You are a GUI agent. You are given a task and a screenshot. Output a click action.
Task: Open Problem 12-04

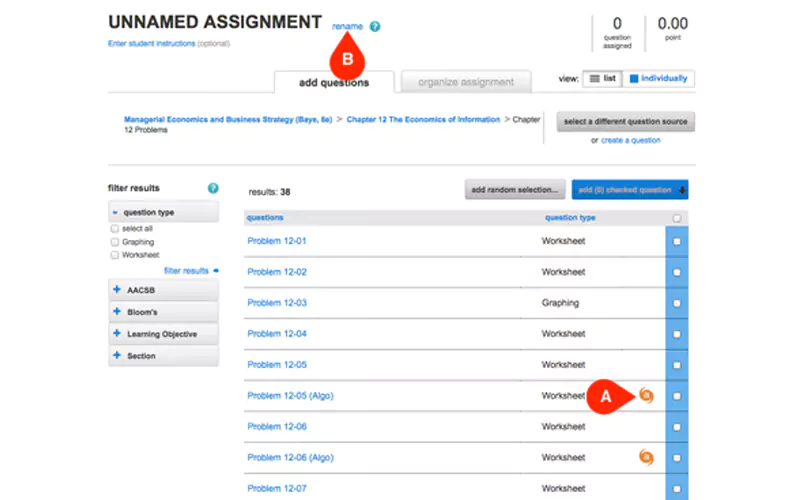(x=277, y=334)
